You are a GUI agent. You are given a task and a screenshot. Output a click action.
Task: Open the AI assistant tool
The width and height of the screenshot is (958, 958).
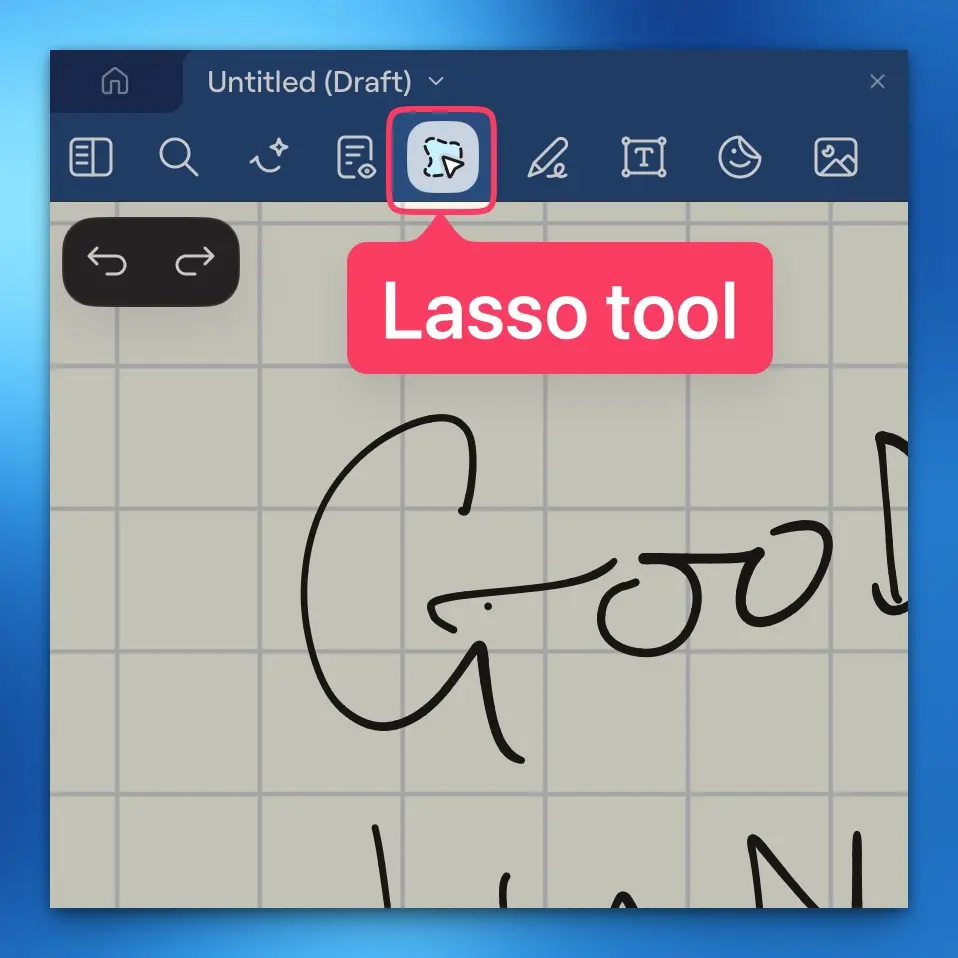[266, 158]
